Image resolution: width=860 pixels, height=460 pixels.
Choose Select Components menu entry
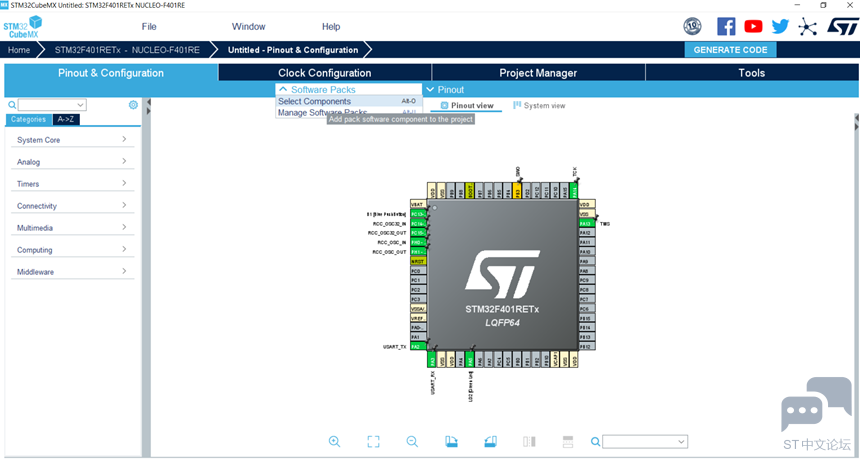(348, 101)
